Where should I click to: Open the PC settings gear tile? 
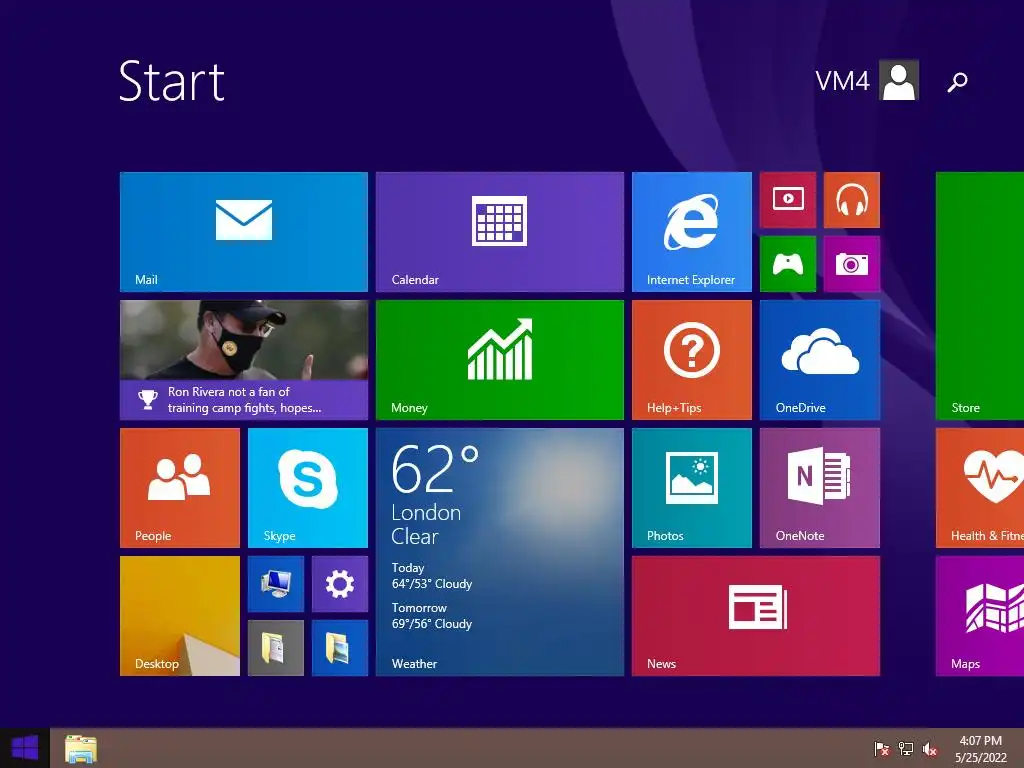(340, 584)
